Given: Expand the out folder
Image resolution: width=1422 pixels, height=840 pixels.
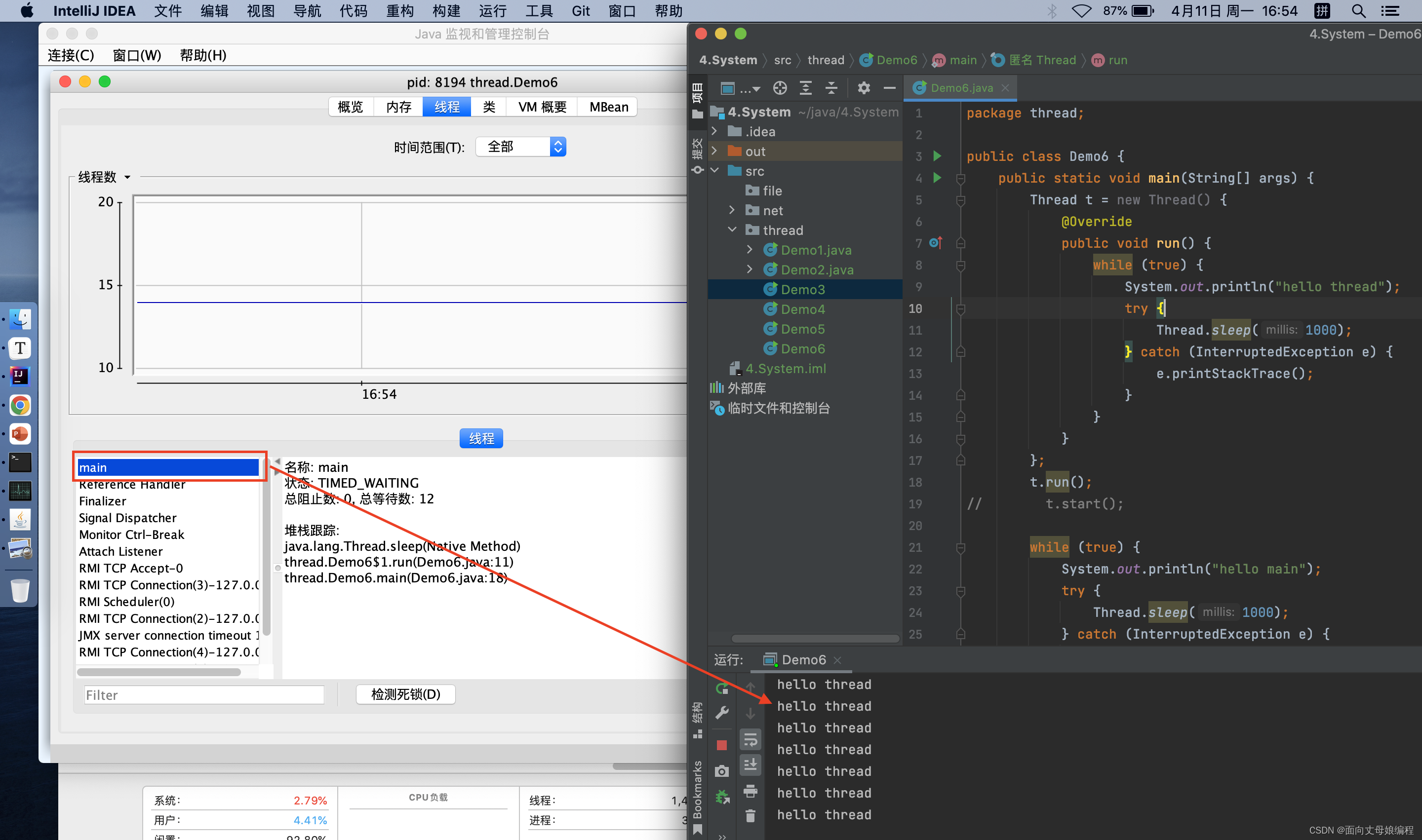Looking at the screenshot, I should [714, 151].
